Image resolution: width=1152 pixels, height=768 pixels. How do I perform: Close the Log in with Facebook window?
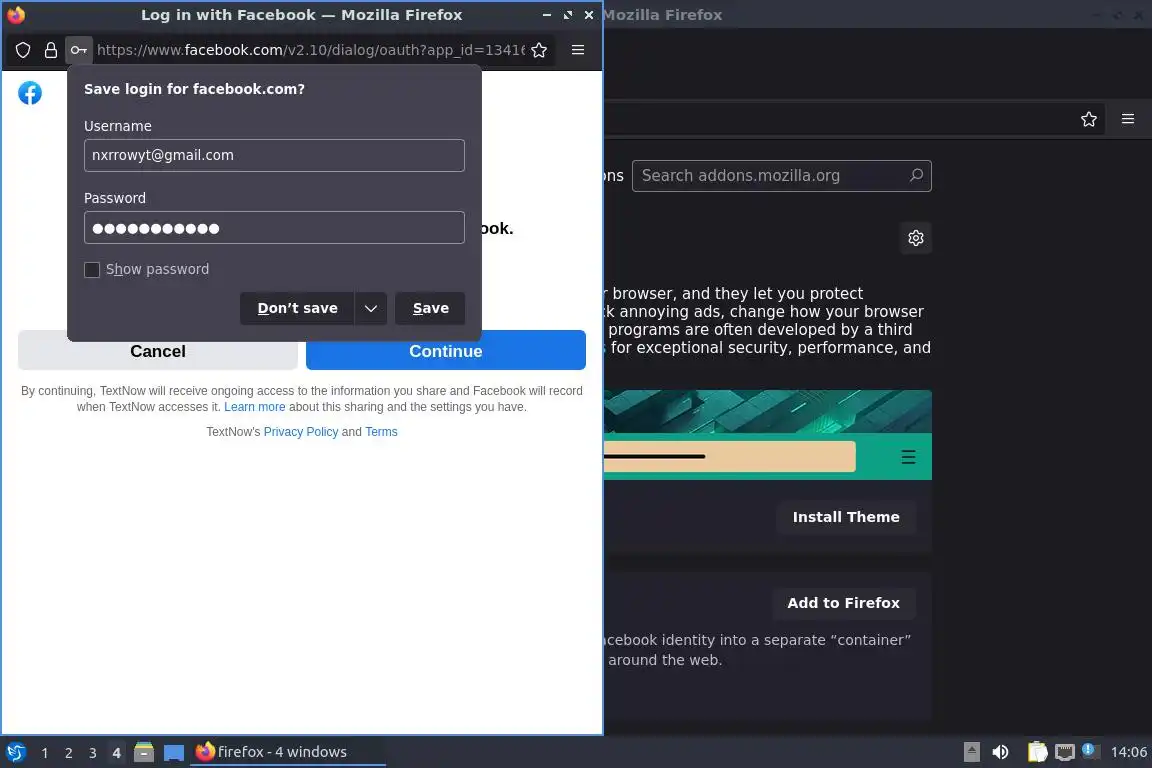(x=588, y=15)
